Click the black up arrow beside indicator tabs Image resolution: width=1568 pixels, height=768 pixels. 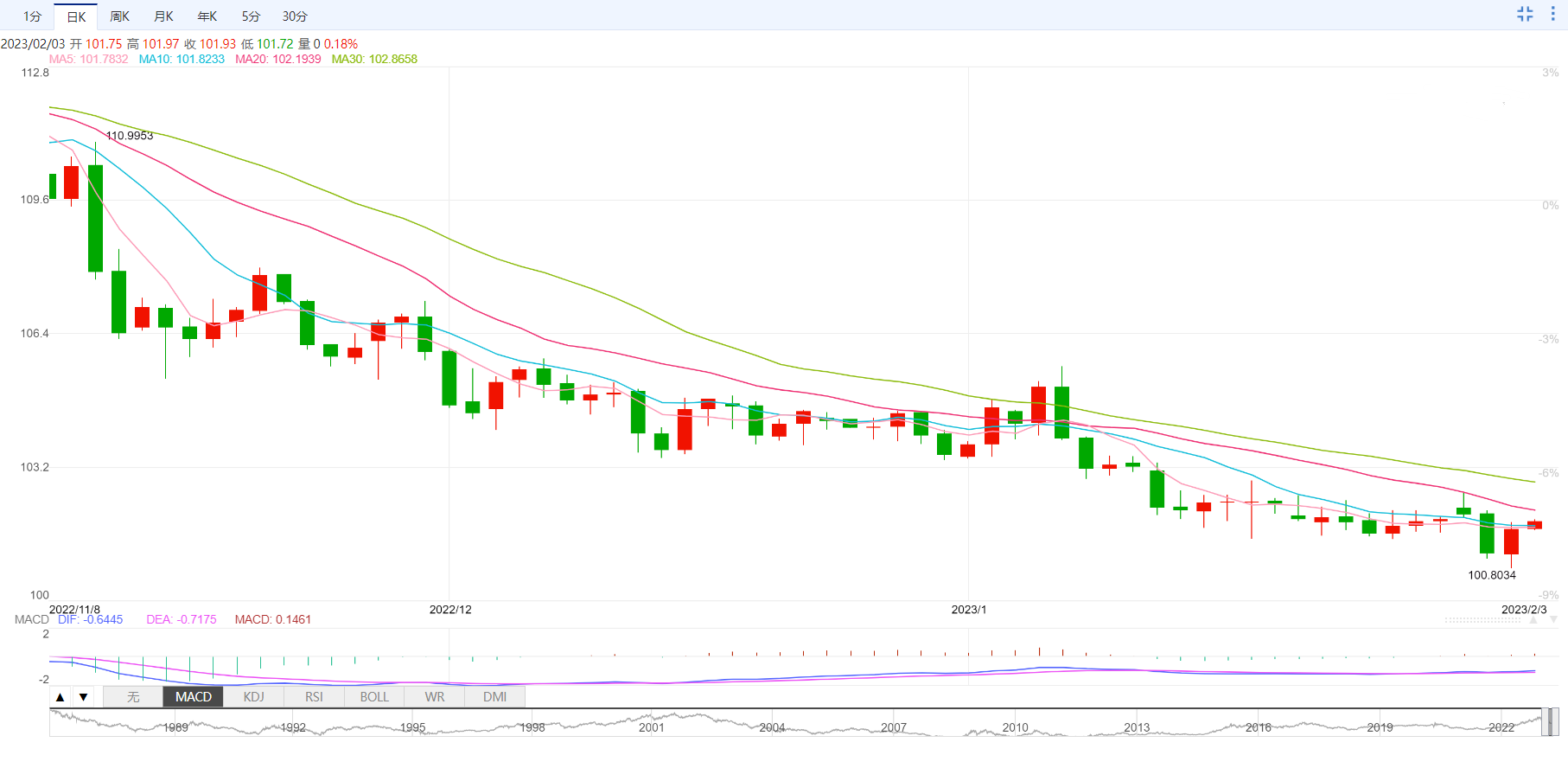[60, 697]
